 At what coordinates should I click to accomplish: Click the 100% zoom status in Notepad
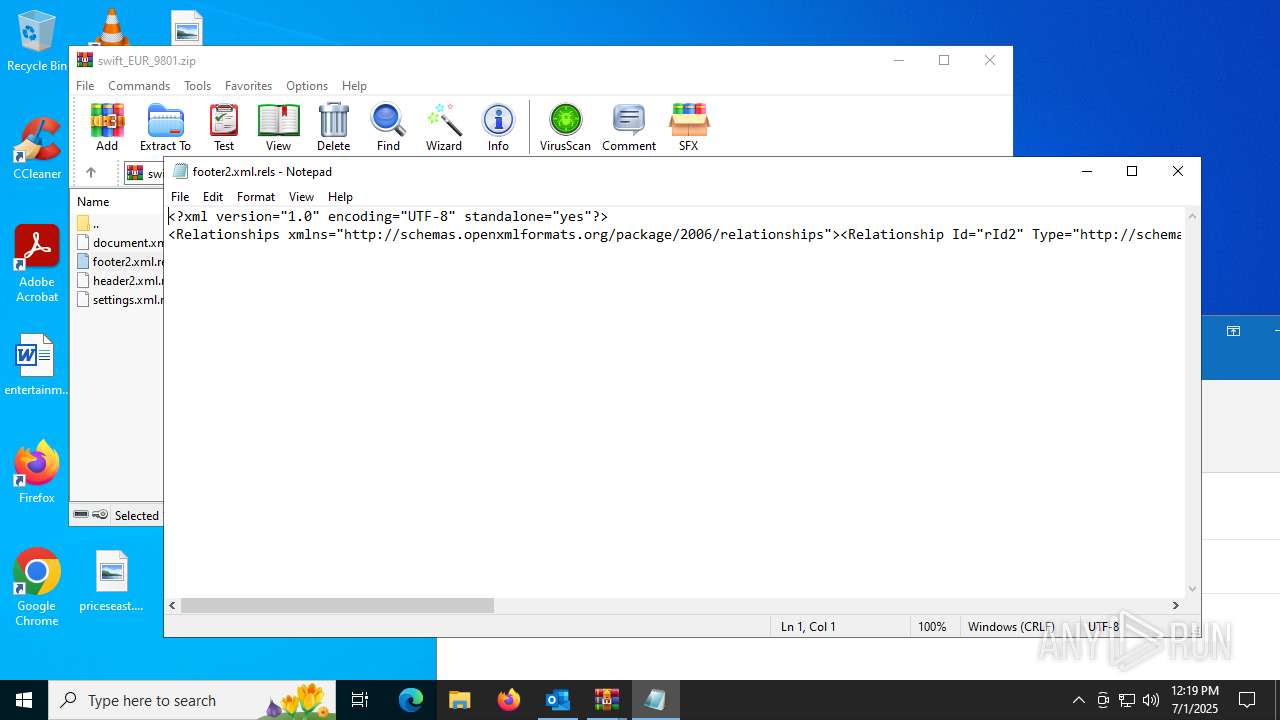(932, 627)
